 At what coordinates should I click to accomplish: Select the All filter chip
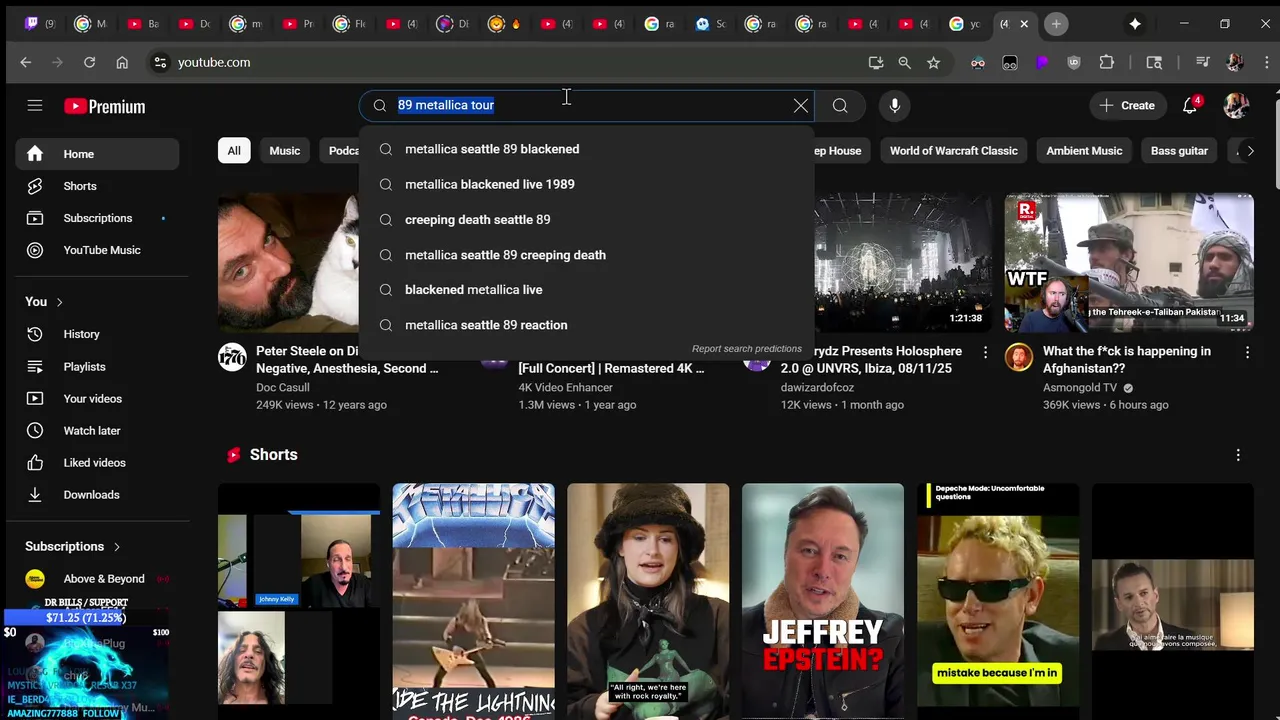tap(234, 151)
